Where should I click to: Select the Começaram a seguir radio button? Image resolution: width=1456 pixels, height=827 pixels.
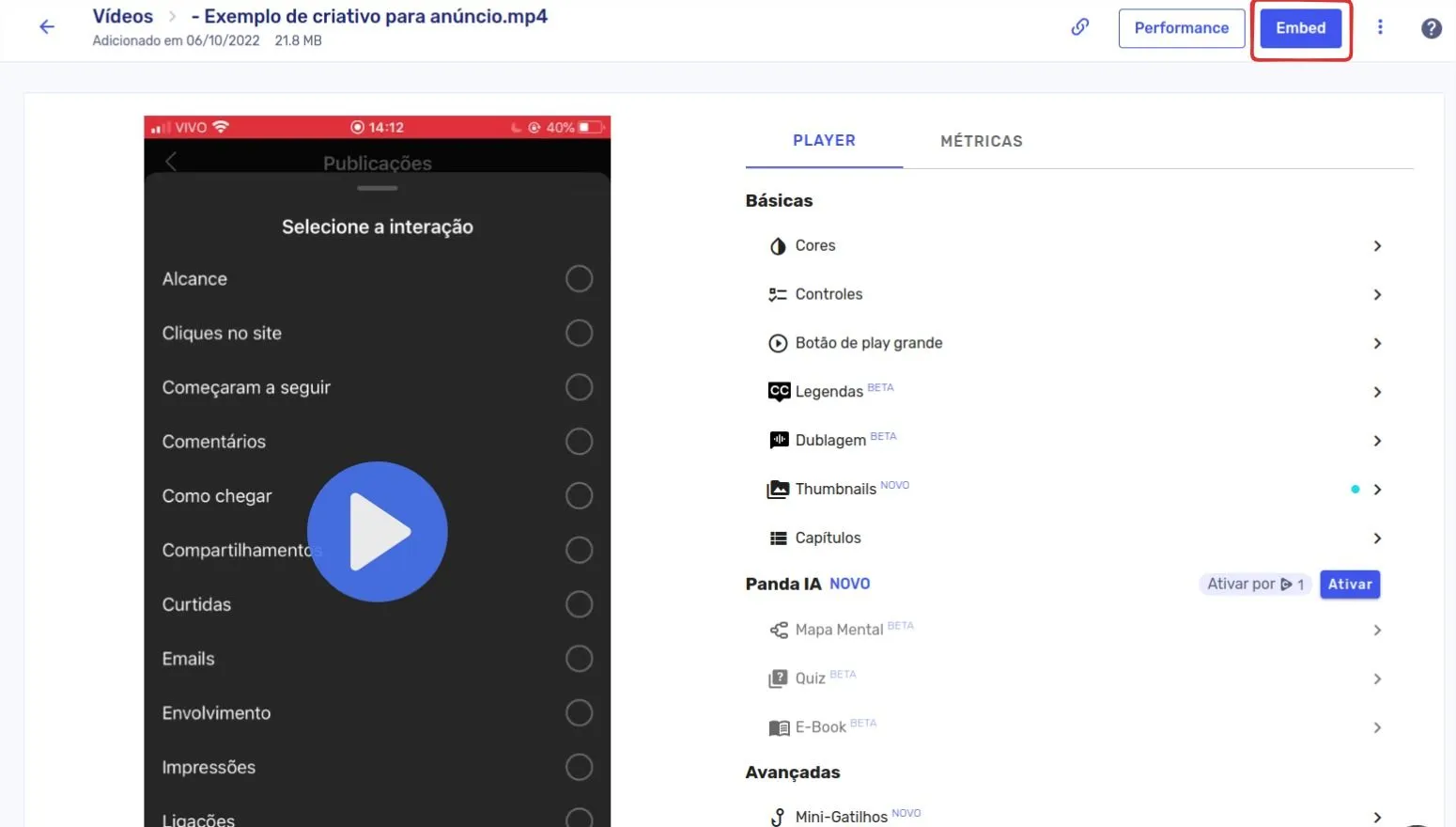(580, 388)
